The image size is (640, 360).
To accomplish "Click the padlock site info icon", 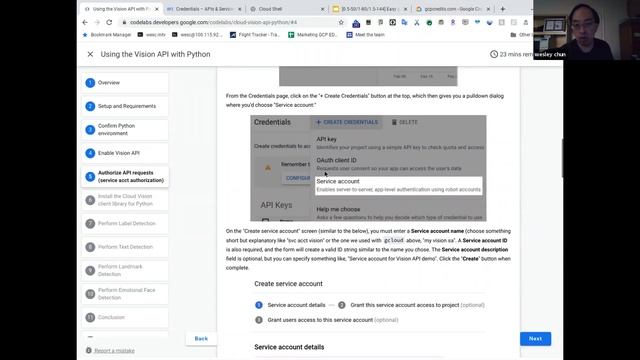I will click(x=124, y=22).
